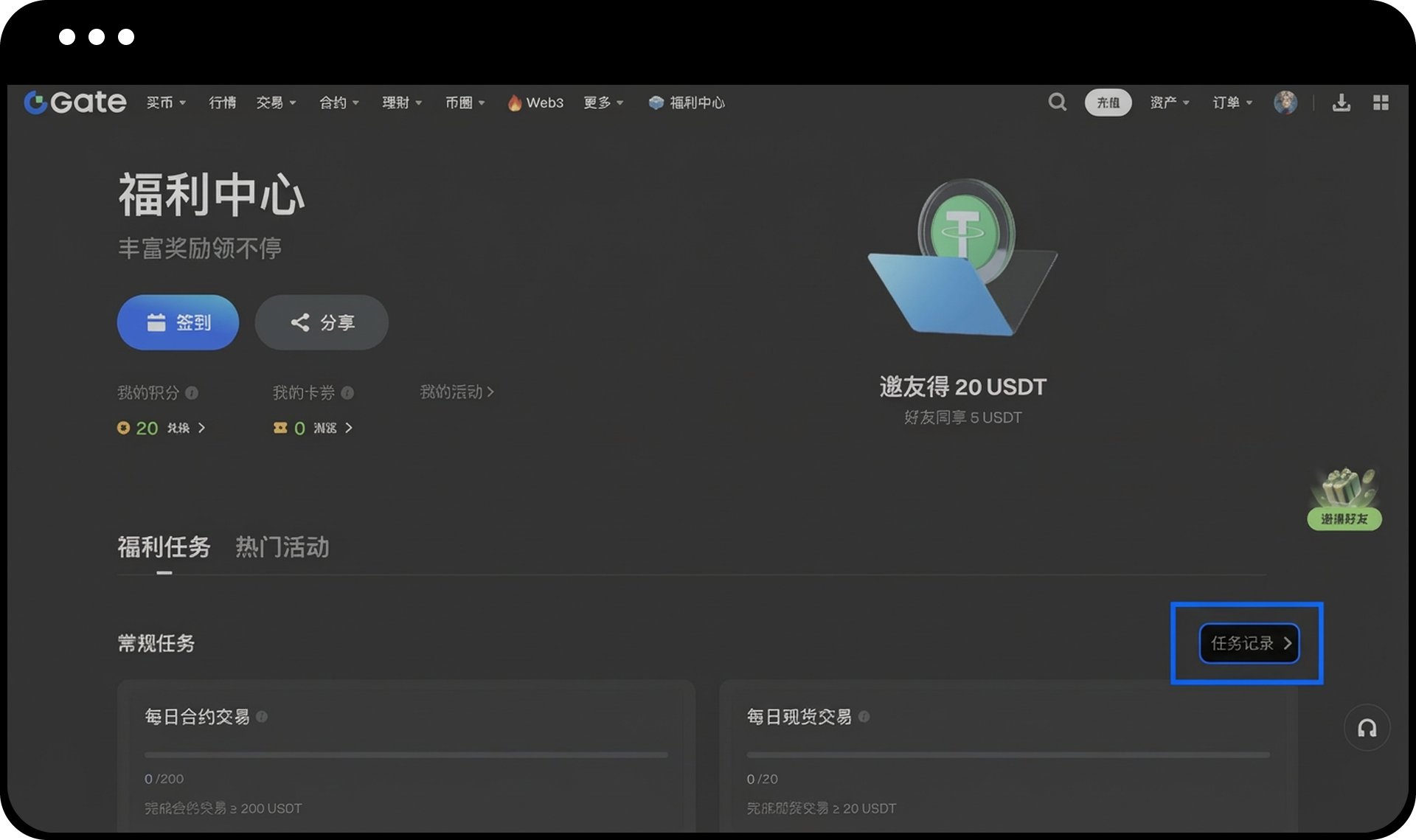Open the headset customer support icon

(1367, 729)
